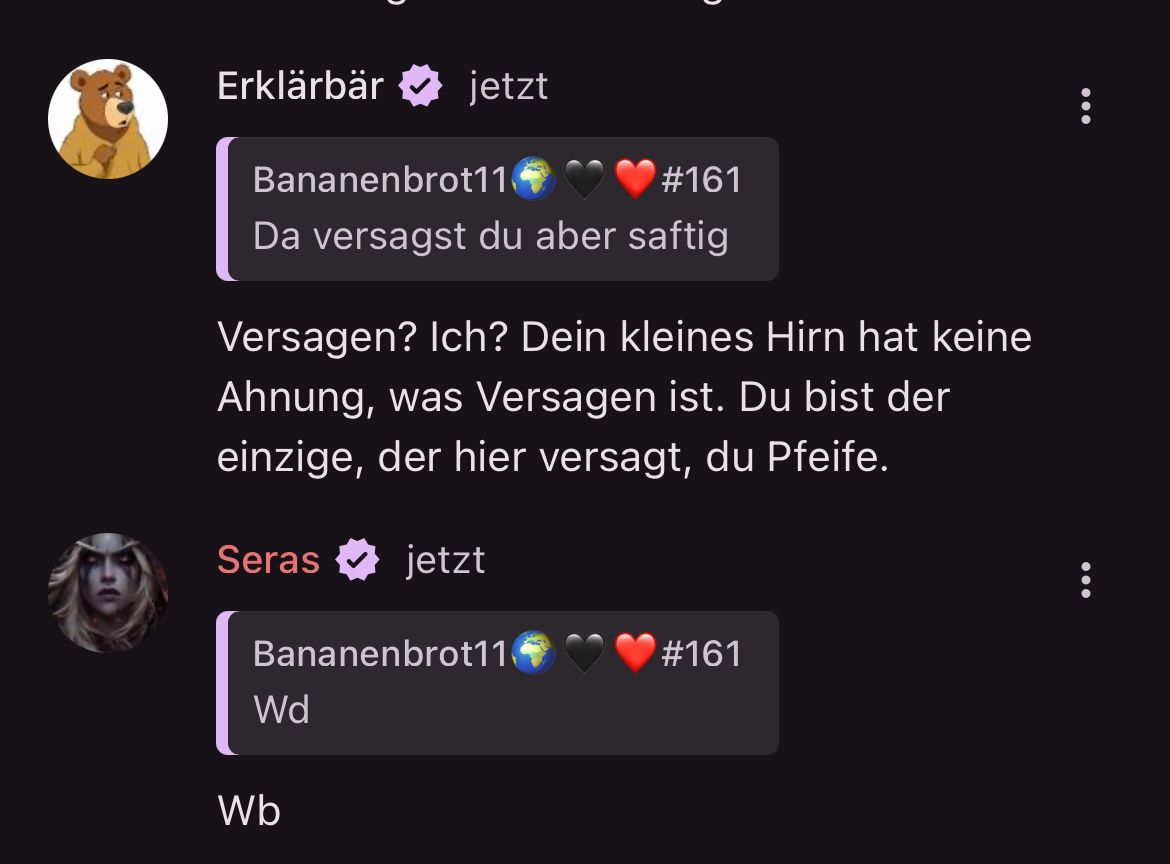
Task: Click the Erklärbär username
Action: tap(301, 86)
